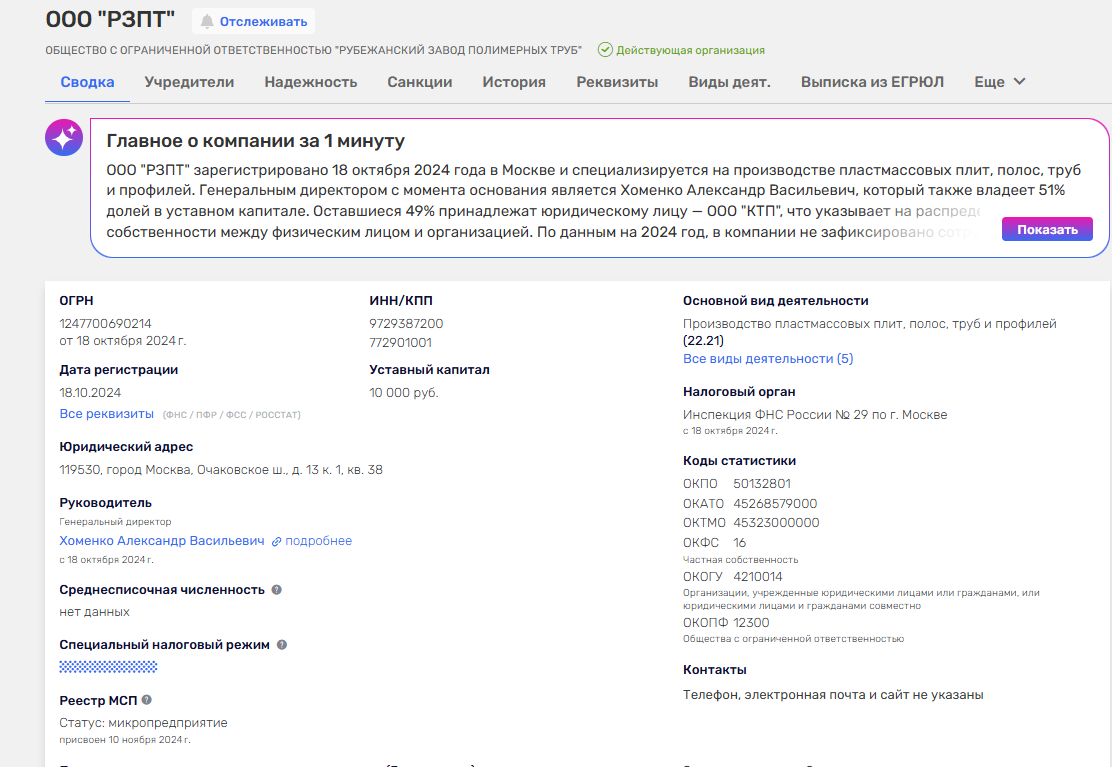Expand the Еще dropdown menu
This screenshot has width=1112, height=767.
[x=1000, y=82]
